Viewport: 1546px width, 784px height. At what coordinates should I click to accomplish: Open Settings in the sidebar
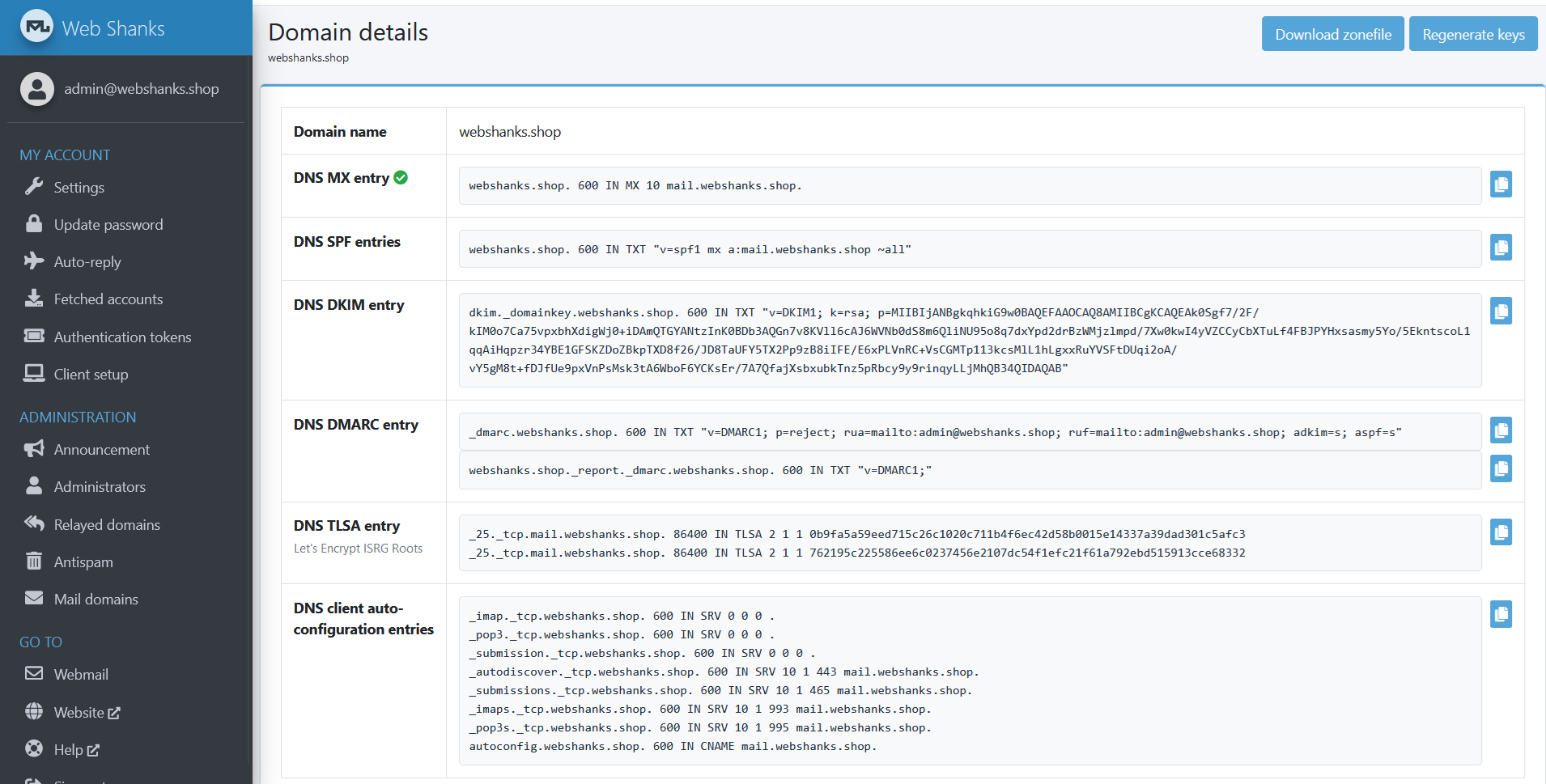pyautogui.click(x=79, y=188)
